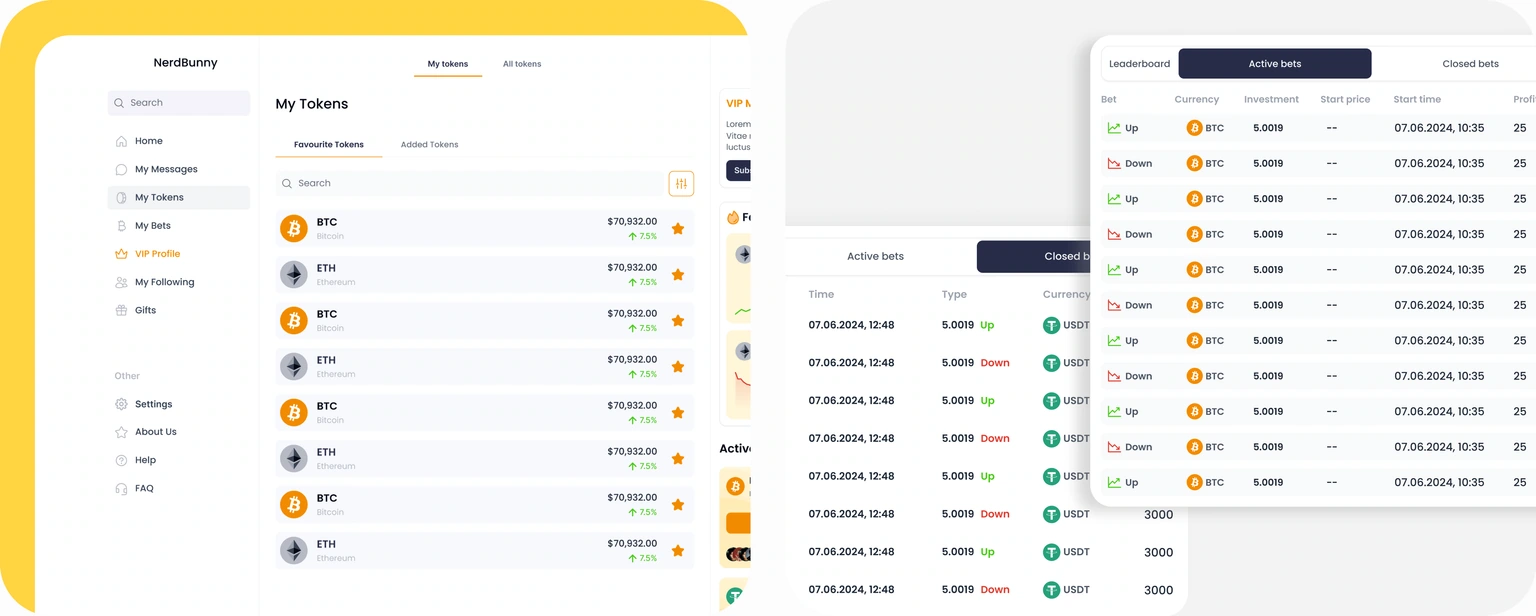Click the NerdBunny logo text
Viewport: 1536px width, 616px height.
(185, 63)
